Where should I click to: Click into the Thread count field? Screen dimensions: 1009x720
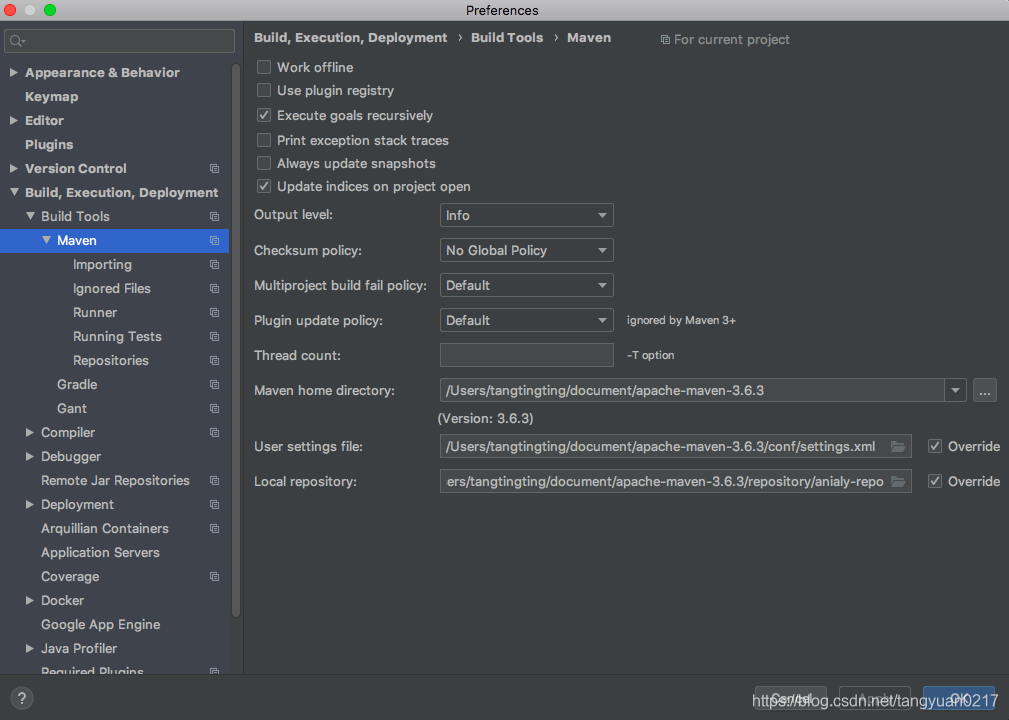pos(526,355)
